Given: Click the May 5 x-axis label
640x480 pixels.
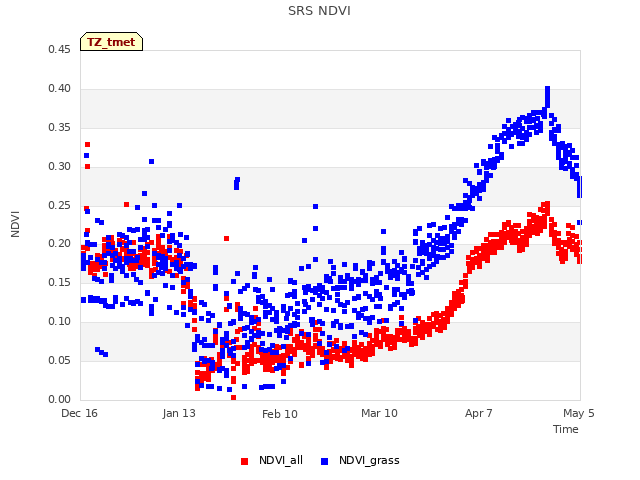Looking at the screenshot, I should click(579, 413).
